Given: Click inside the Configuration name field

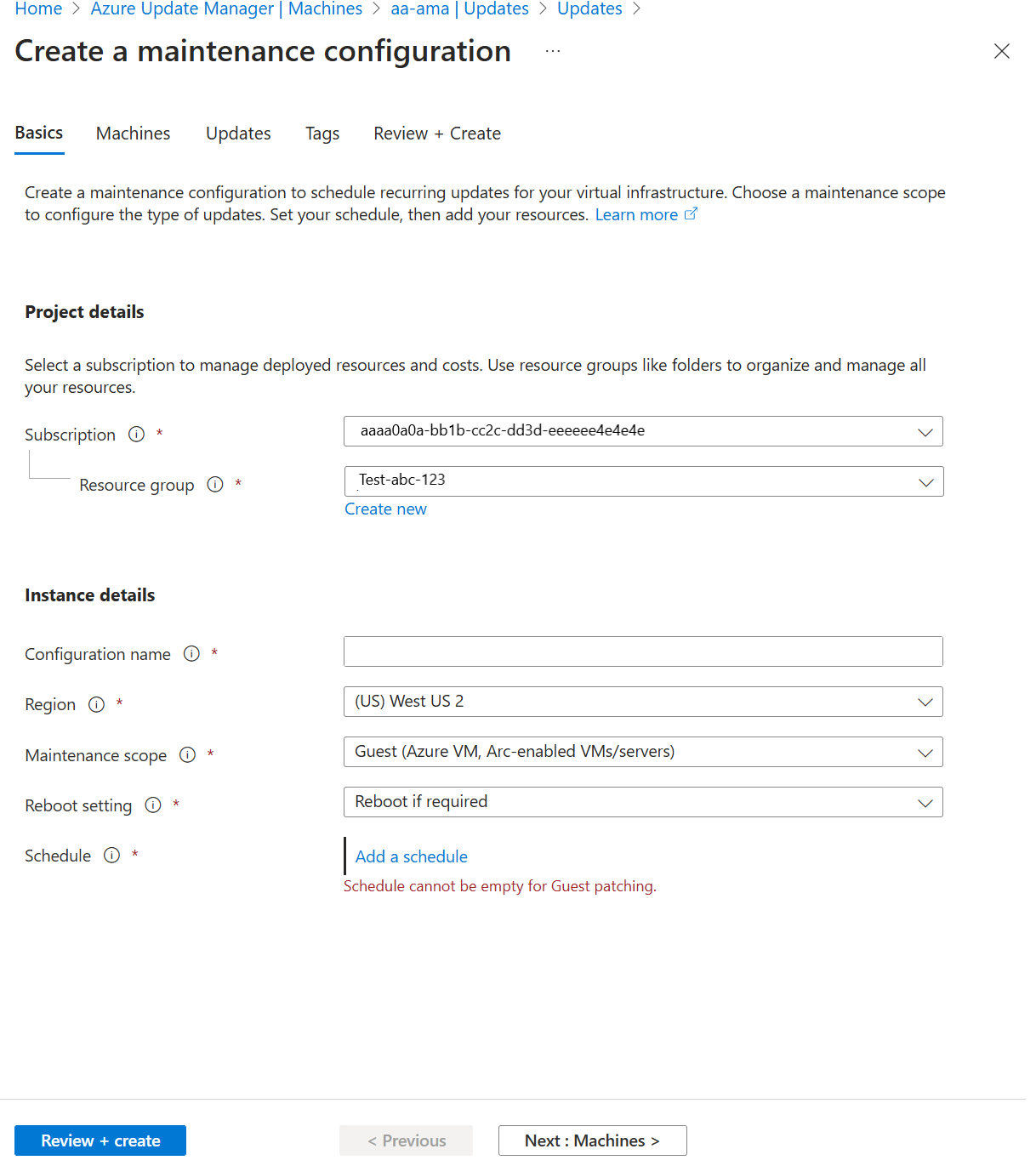Looking at the screenshot, I should [642, 651].
